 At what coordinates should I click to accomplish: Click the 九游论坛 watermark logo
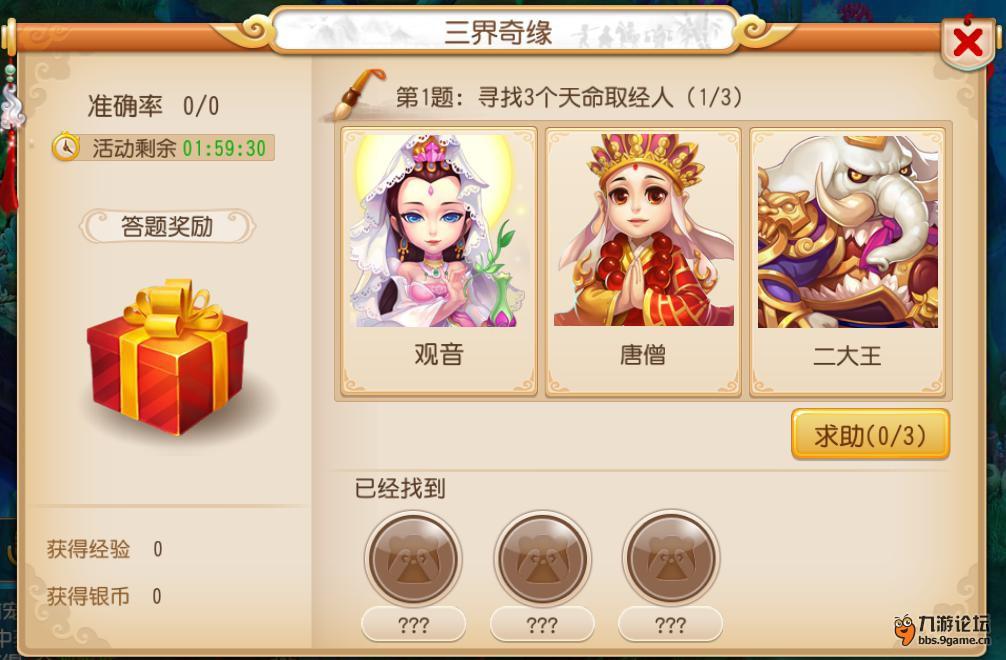[942, 628]
